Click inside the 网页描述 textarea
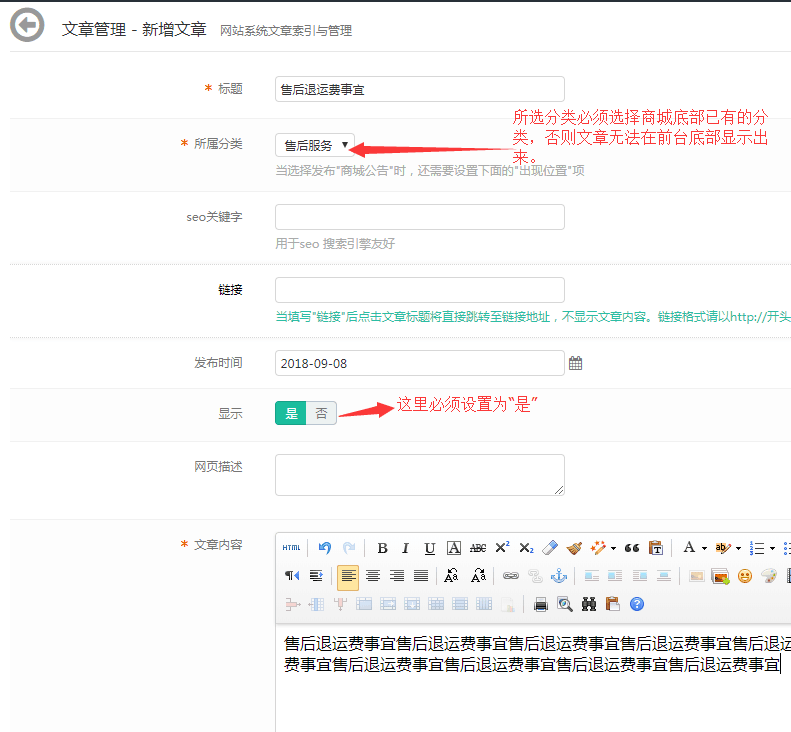 (x=420, y=475)
